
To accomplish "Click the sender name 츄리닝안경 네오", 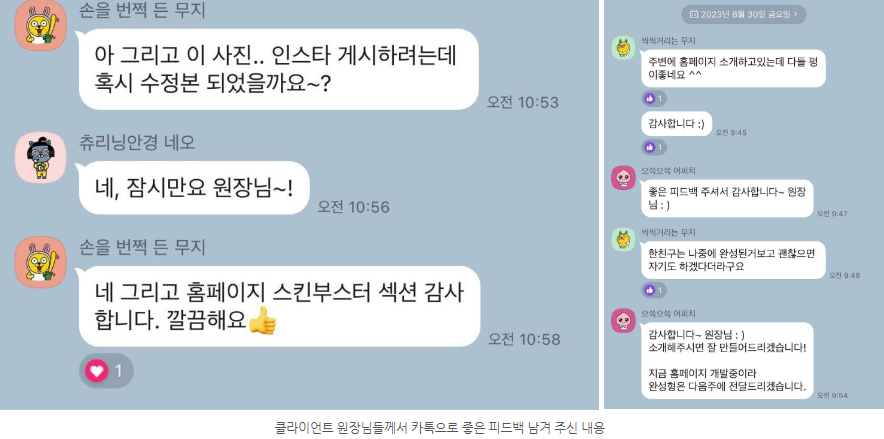I will pos(138,142).
